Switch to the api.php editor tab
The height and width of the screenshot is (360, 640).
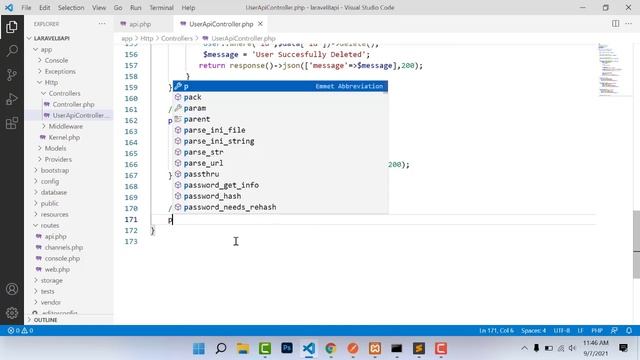point(140,24)
